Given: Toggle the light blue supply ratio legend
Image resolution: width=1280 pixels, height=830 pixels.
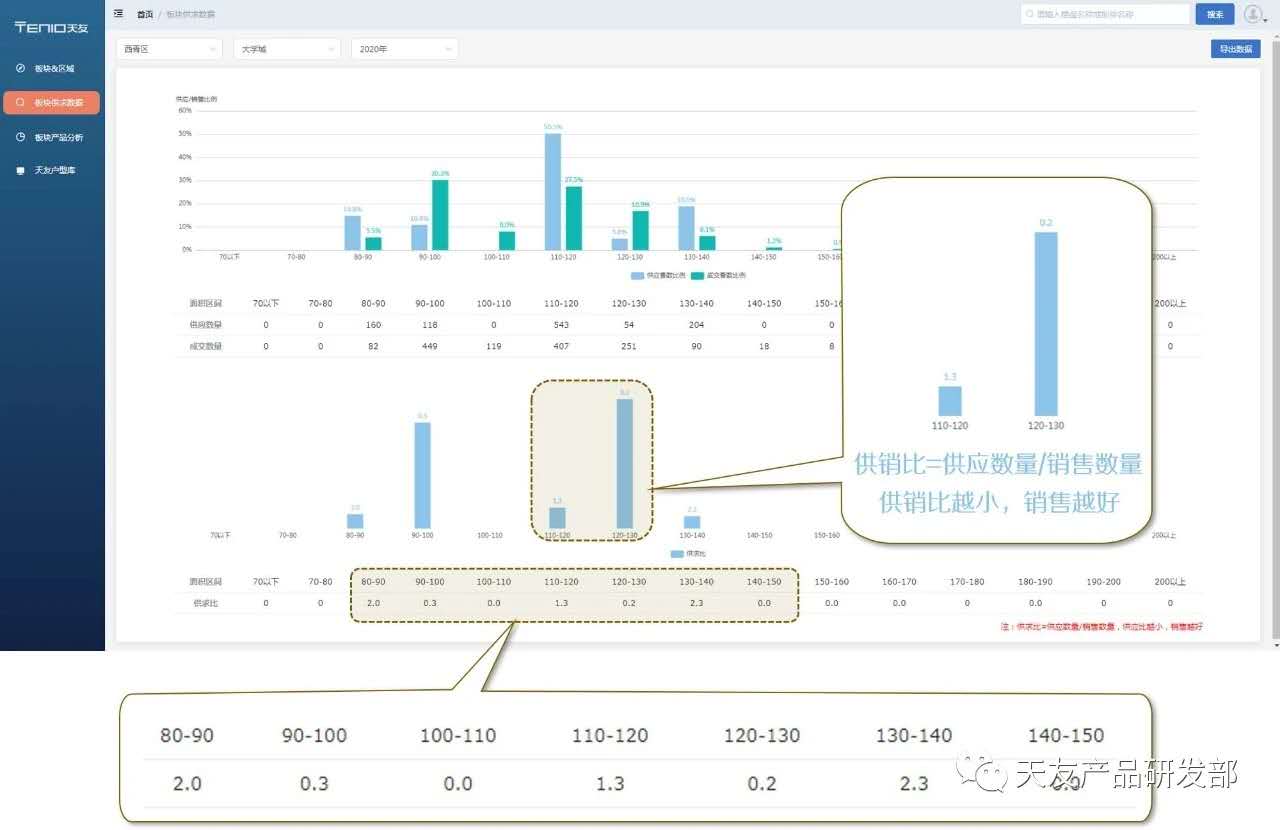Looking at the screenshot, I should coord(637,274).
